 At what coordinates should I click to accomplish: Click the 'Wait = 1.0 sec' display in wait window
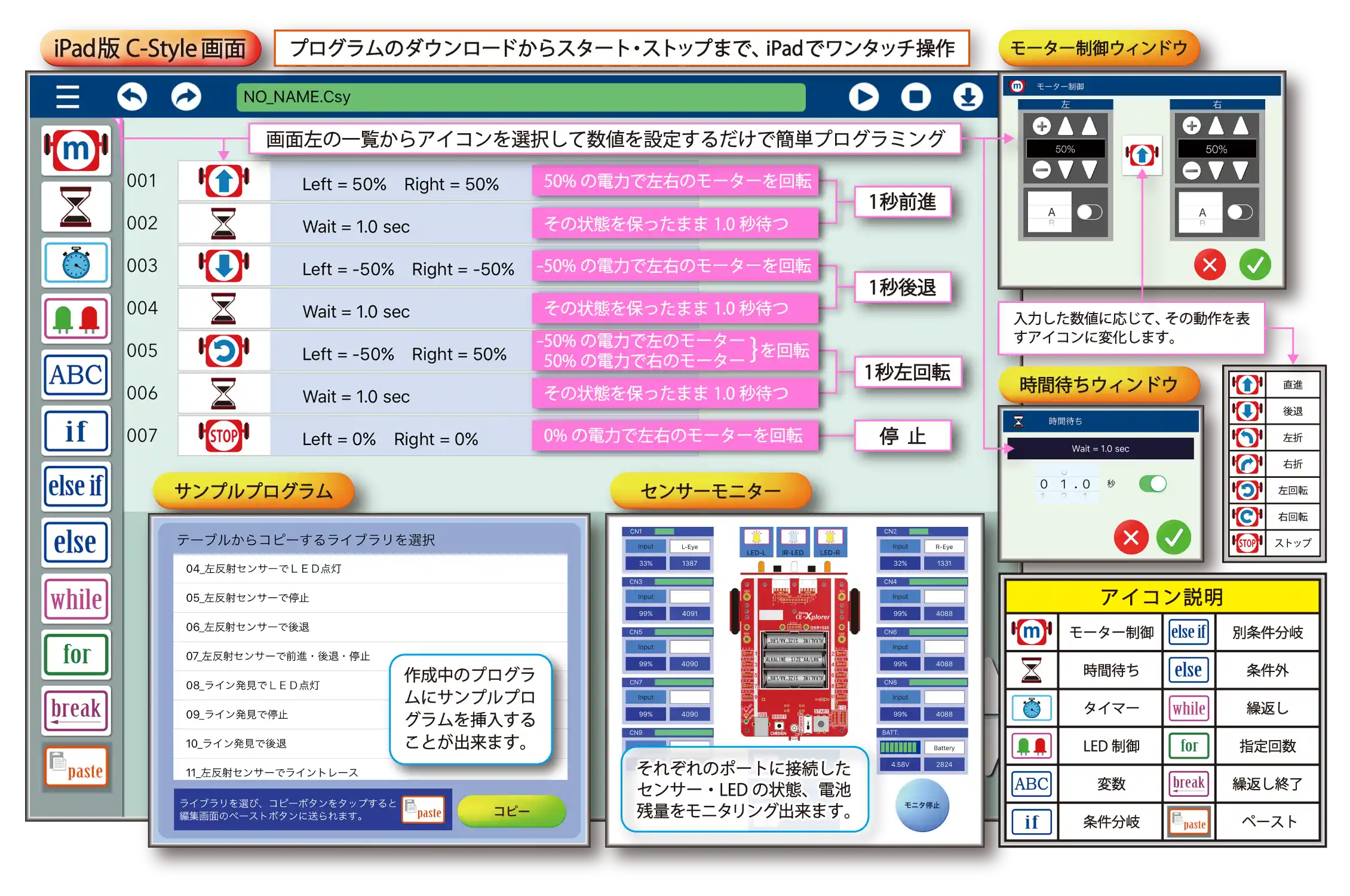pos(1100,449)
